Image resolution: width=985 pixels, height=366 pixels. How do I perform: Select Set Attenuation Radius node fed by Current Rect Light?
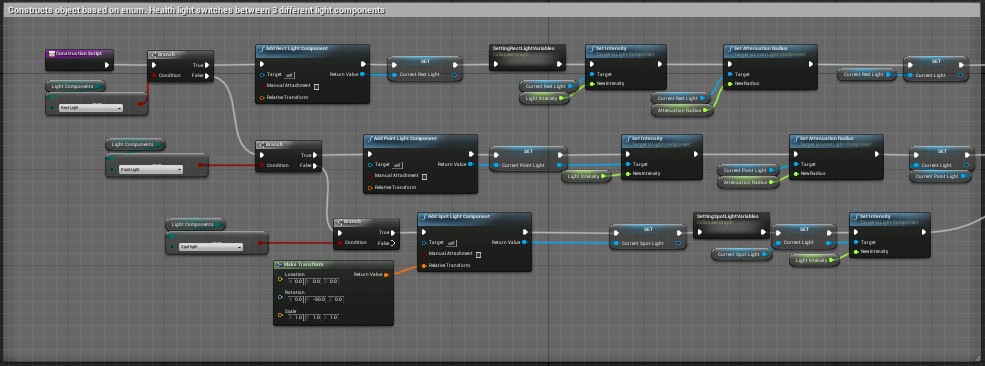(770, 67)
